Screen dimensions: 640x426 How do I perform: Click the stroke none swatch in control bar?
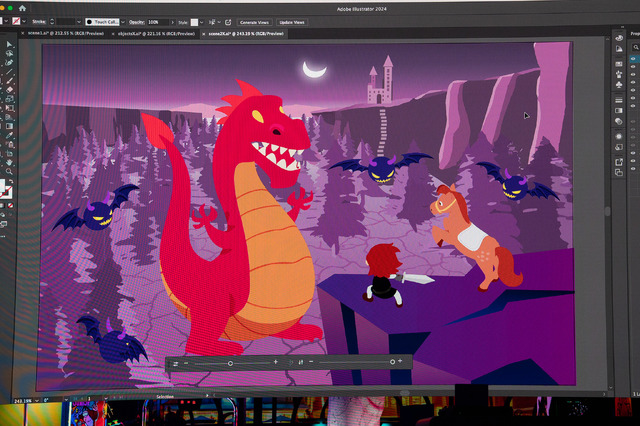coord(16,21)
